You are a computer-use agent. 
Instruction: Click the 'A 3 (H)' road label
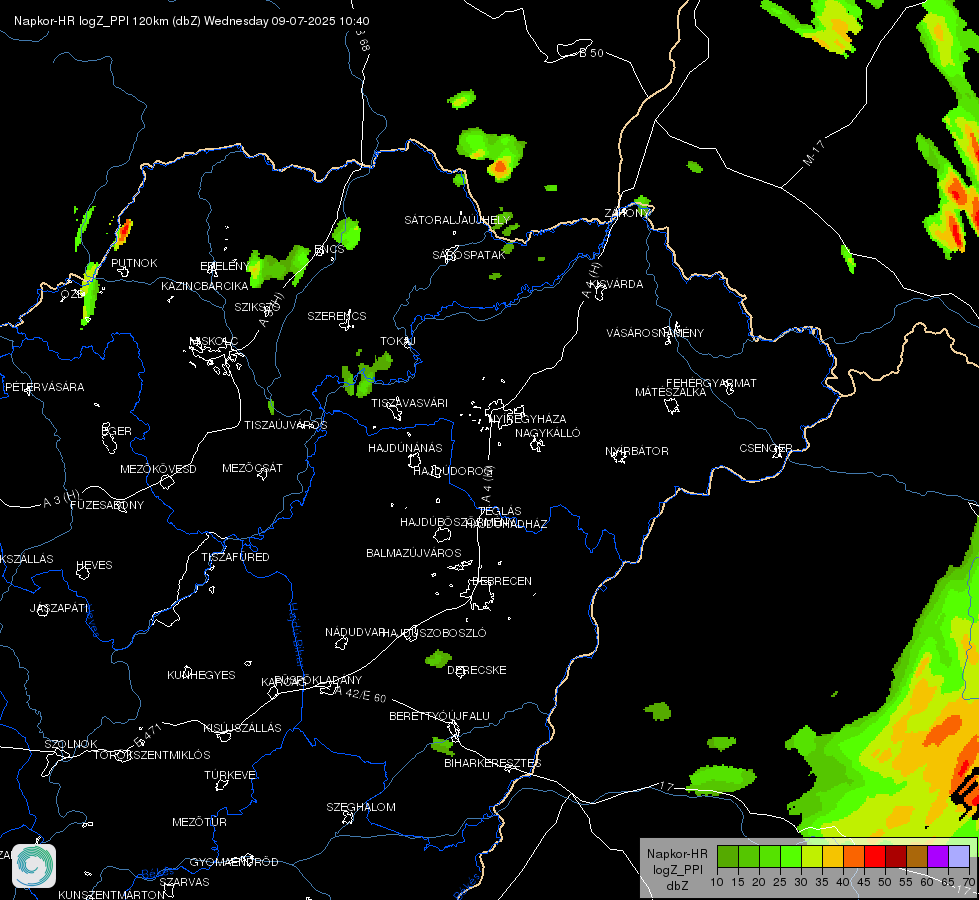(61, 499)
